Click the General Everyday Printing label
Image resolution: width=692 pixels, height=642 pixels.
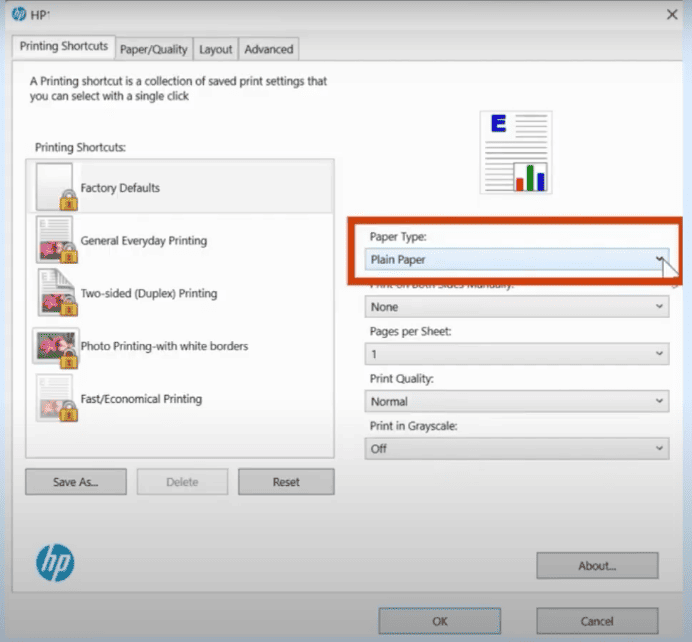click(143, 240)
